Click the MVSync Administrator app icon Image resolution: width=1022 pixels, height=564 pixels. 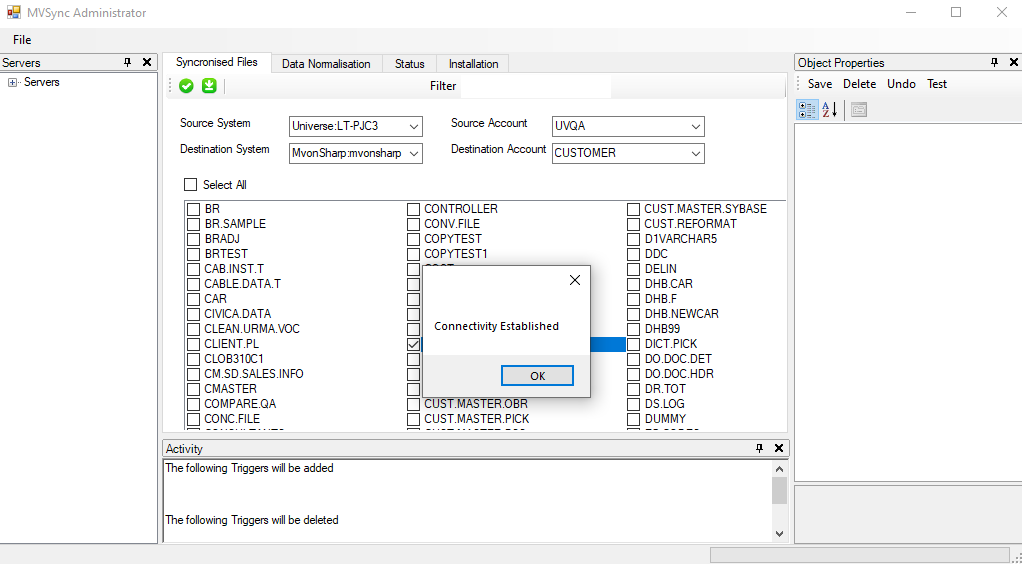(x=13, y=12)
